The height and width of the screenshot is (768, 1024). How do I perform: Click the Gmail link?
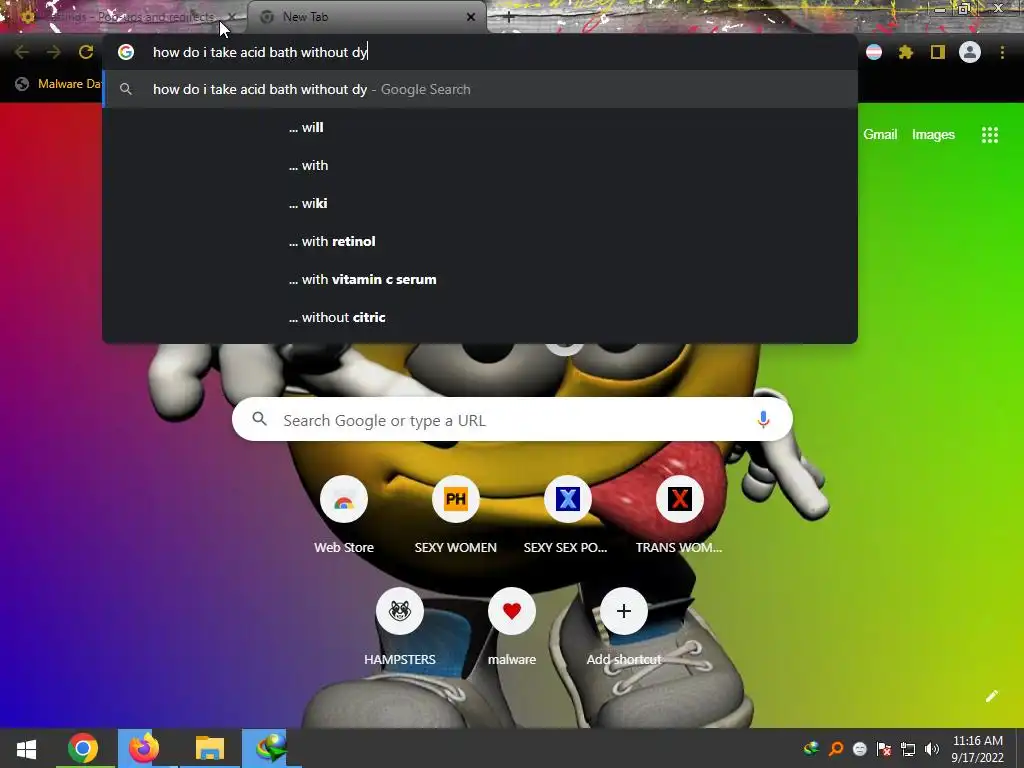(880, 135)
